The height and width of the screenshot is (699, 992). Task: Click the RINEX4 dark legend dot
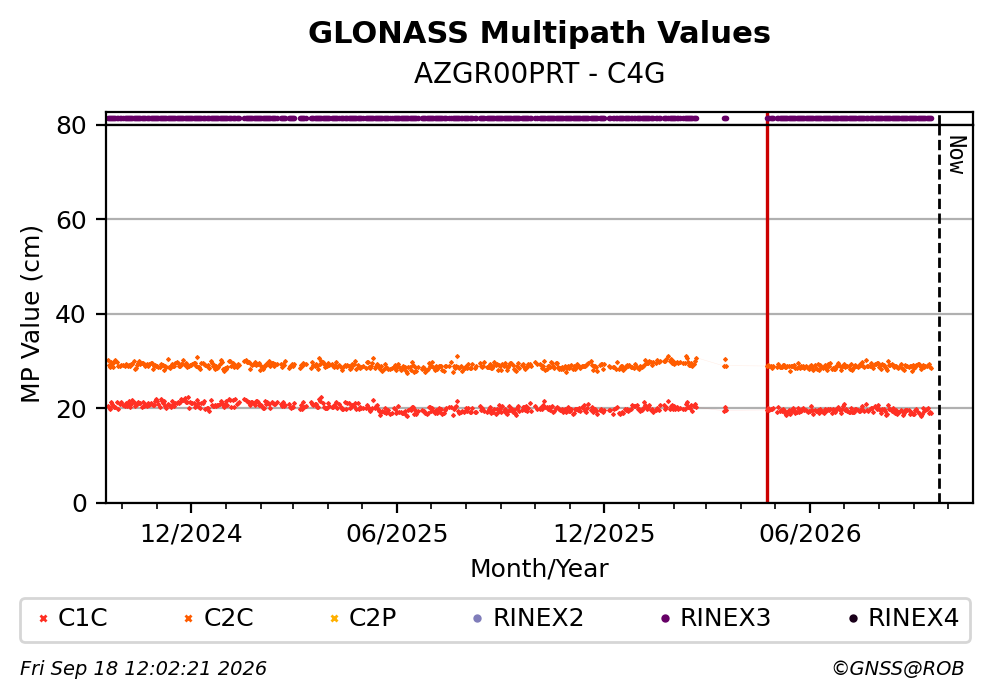click(x=853, y=619)
